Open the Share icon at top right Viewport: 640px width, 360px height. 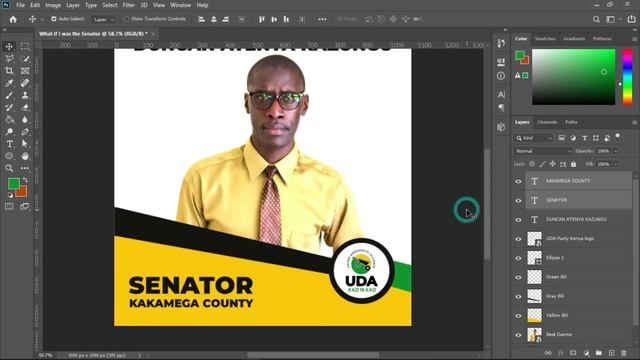click(631, 19)
